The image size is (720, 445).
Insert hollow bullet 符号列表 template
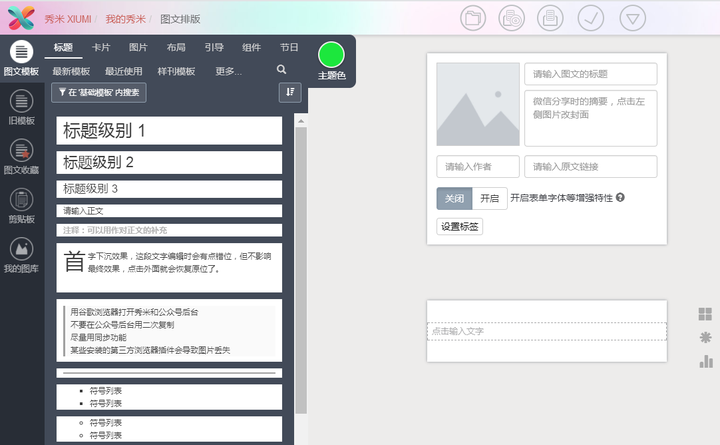pos(169,429)
